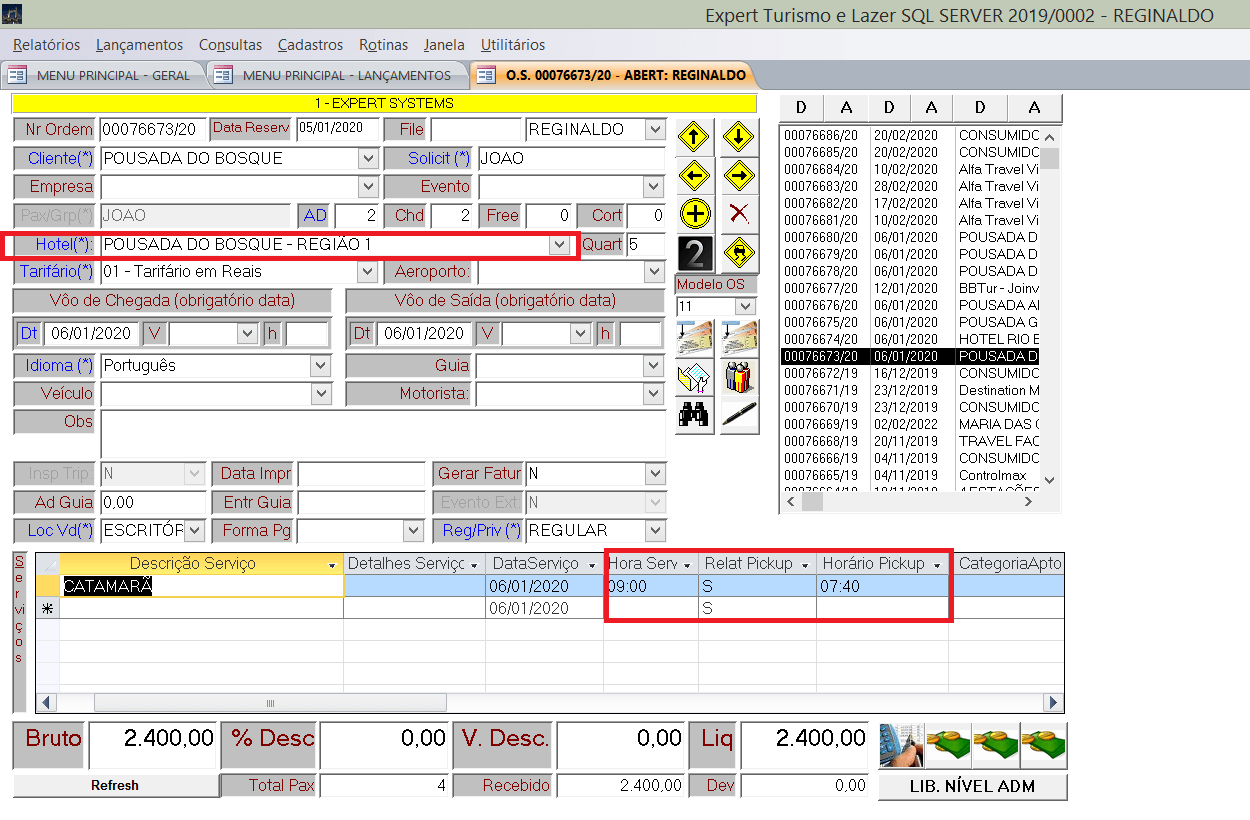Click inside the Obs text field
The width and height of the screenshot is (1250, 820).
(383, 434)
